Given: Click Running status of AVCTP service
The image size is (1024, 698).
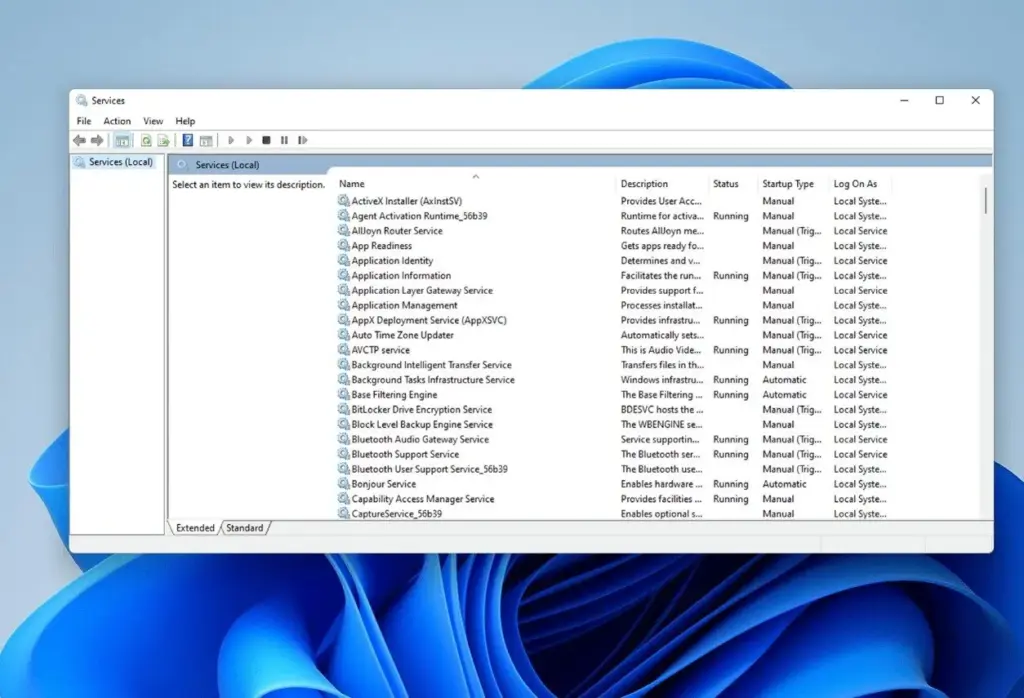Looking at the screenshot, I should (731, 350).
